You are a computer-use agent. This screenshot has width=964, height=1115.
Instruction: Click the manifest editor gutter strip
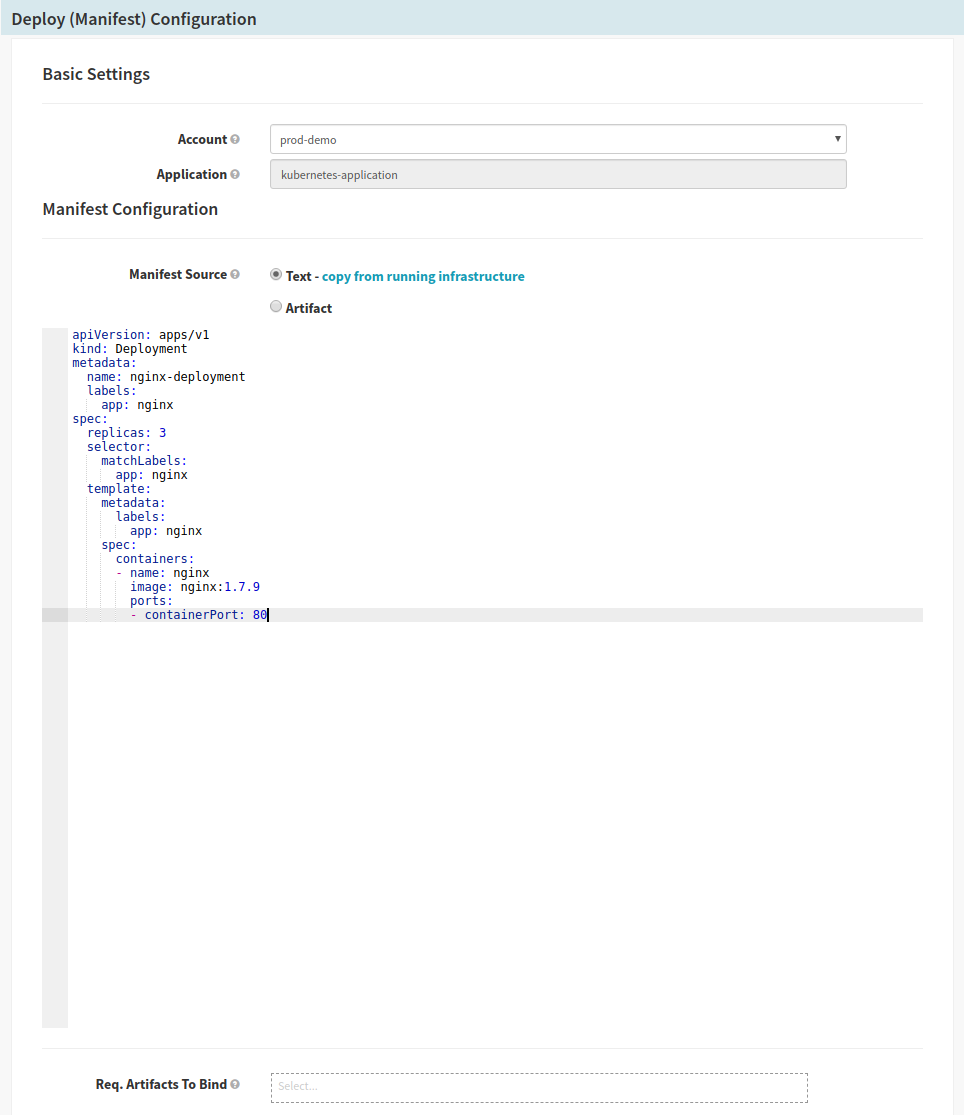click(55, 600)
